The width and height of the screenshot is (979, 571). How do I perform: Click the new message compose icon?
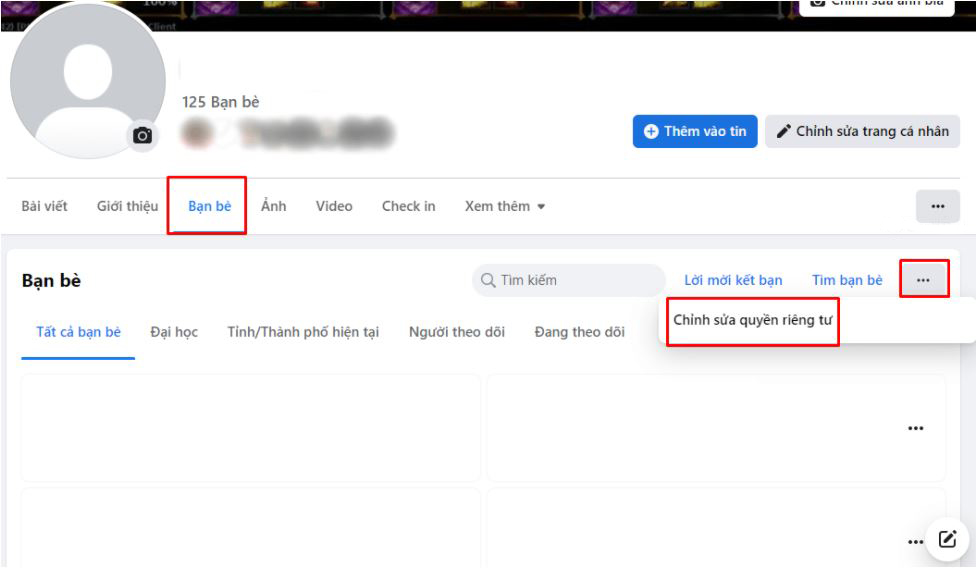(946, 539)
